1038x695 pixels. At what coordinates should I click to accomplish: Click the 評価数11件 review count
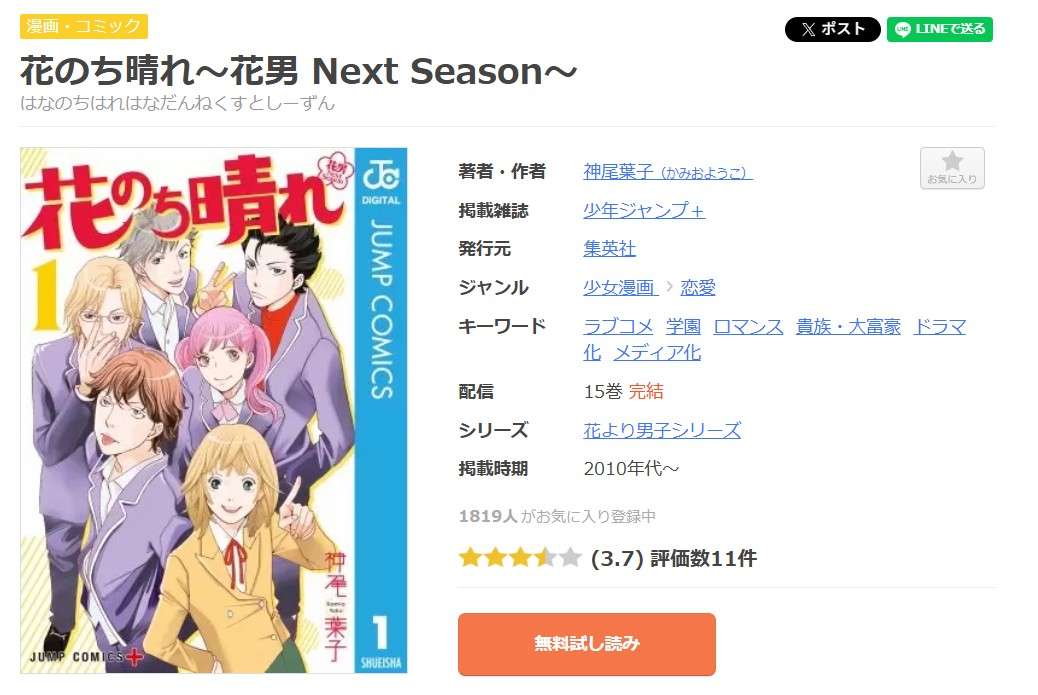click(x=703, y=559)
